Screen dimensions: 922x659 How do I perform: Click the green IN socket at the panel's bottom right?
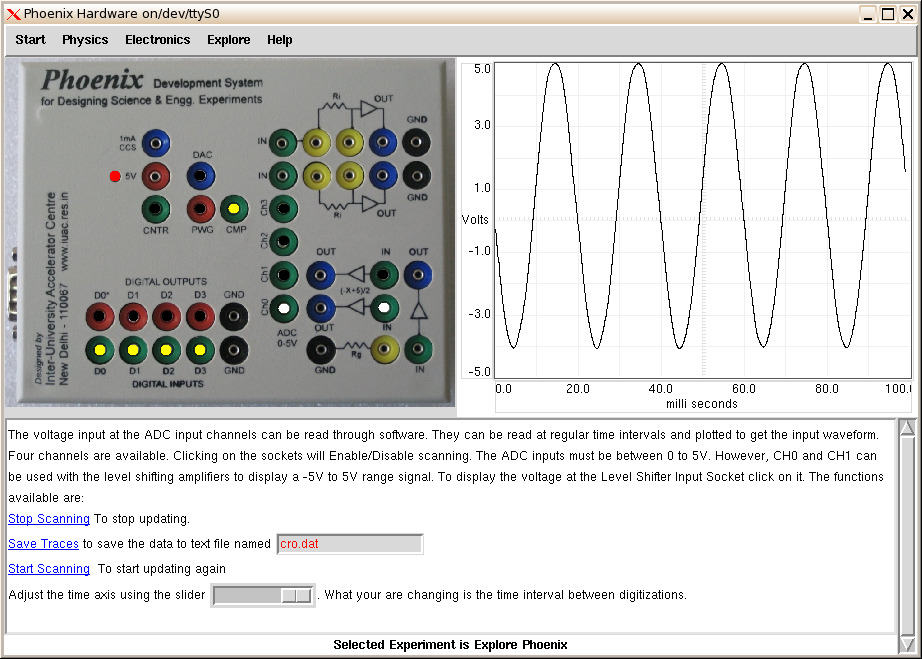418,349
